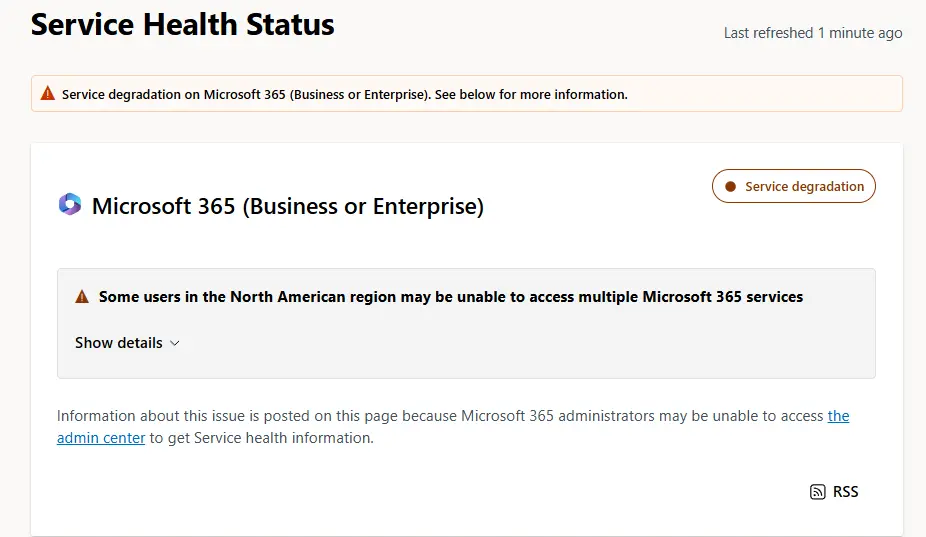Click "See below for more information" in banner
Image resolution: width=926 pixels, height=537 pixels.
pyautogui.click(x=531, y=95)
